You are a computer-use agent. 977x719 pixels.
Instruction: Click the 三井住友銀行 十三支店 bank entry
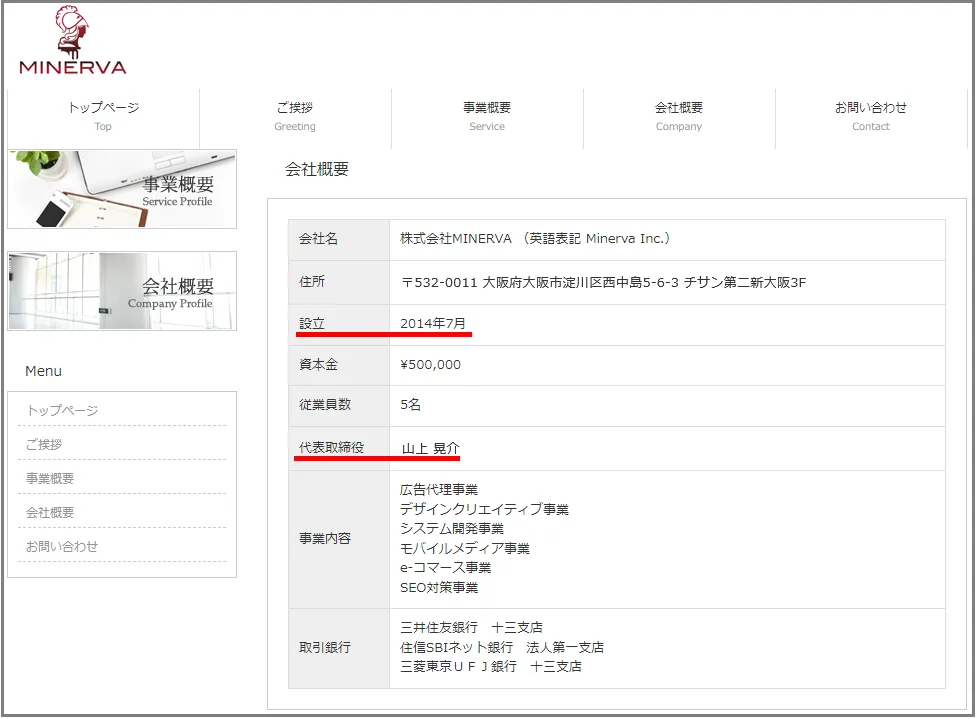pos(471,628)
